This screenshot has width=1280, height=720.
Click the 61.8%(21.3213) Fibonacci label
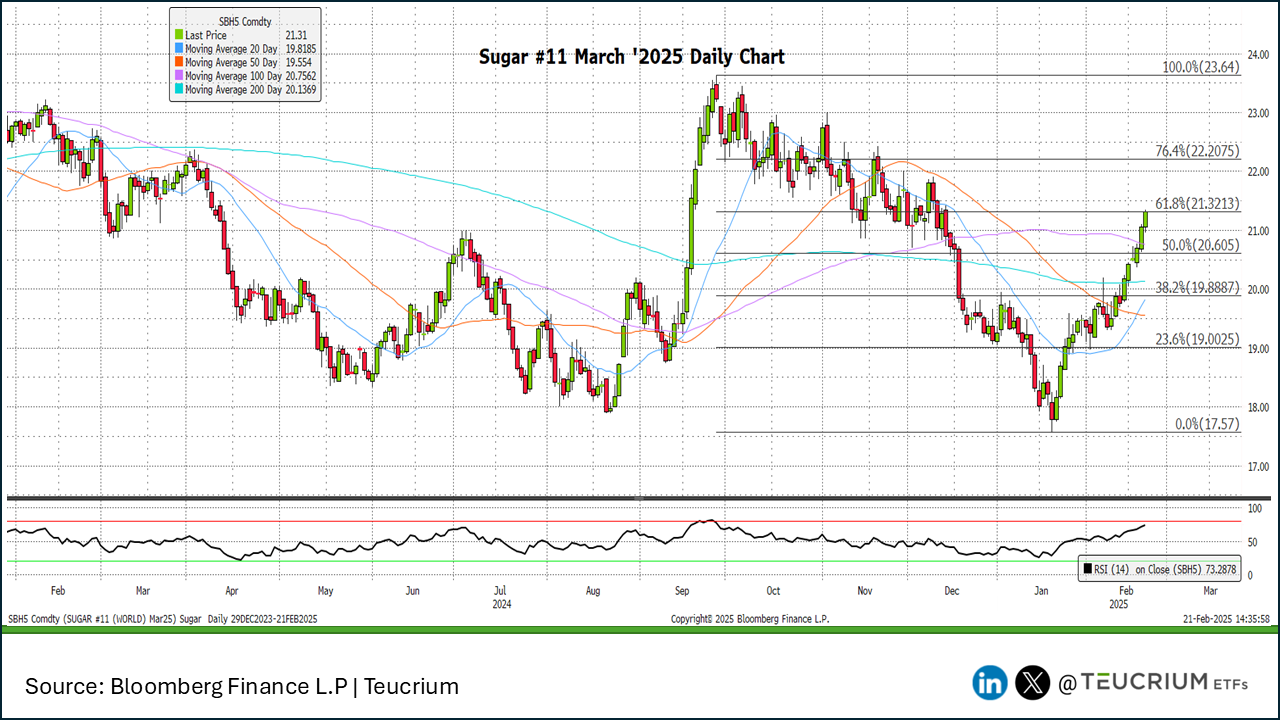(x=1198, y=204)
